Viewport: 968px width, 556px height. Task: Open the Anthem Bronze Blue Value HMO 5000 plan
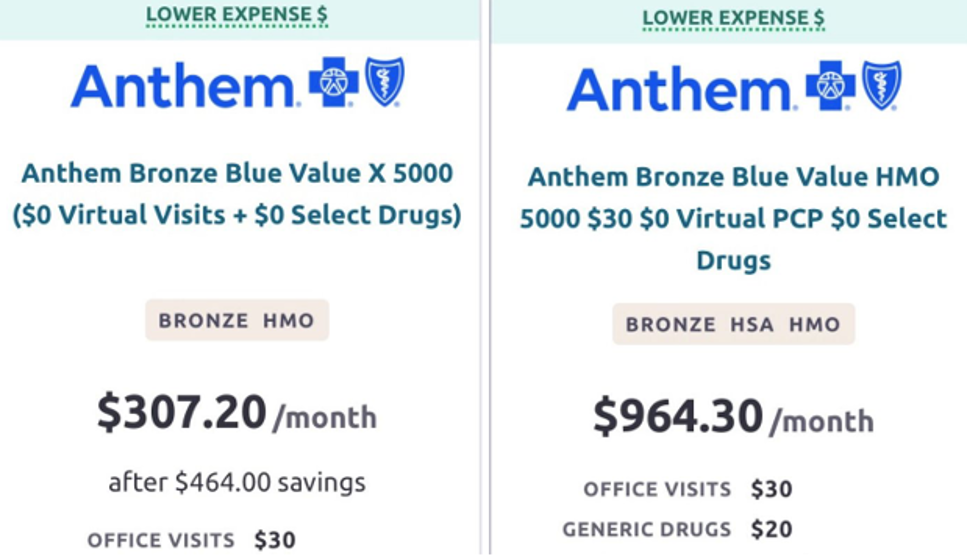click(733, 218)
